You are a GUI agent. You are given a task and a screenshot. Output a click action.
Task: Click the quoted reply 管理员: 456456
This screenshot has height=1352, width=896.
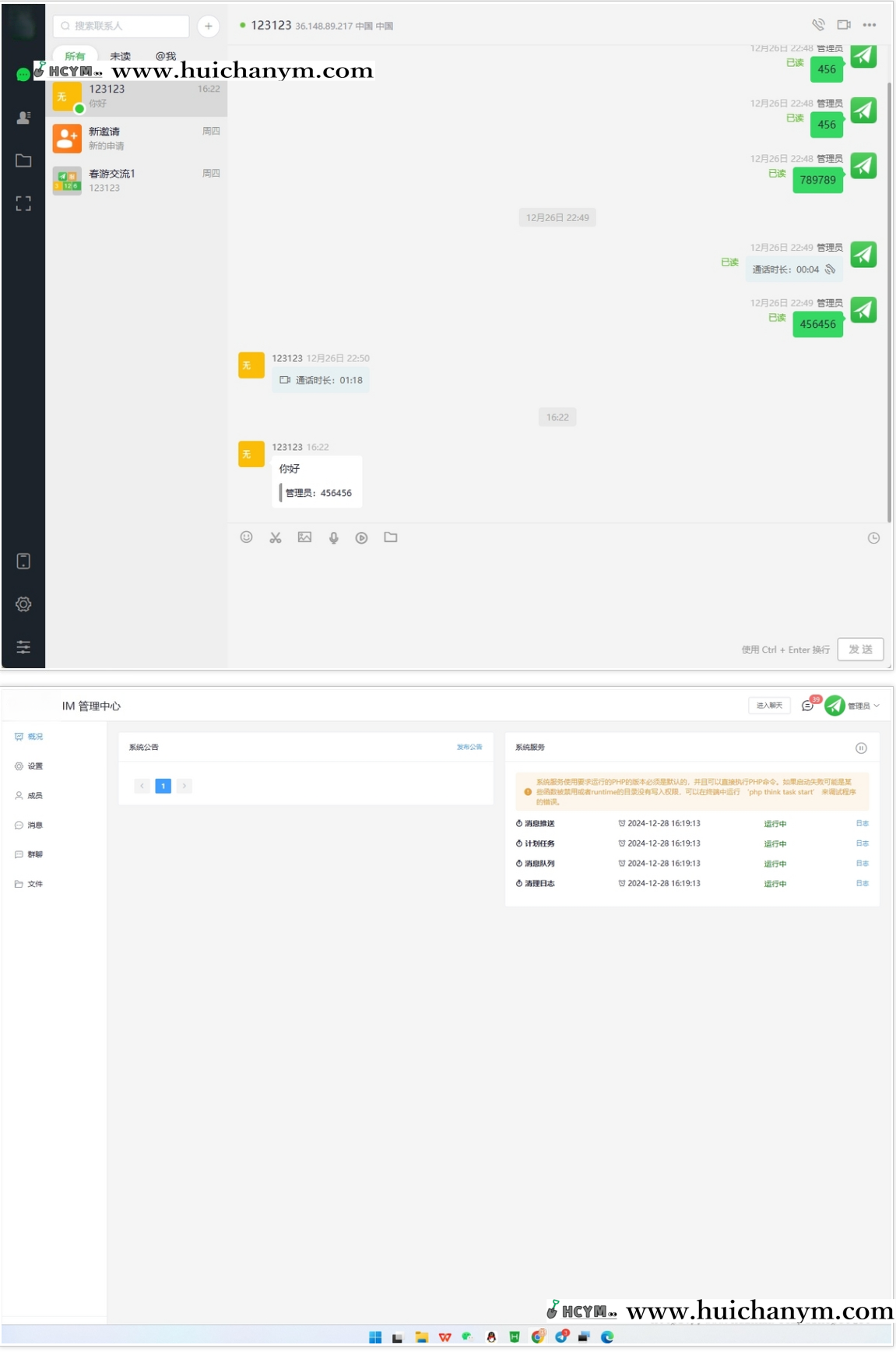(x=316, y=493)
